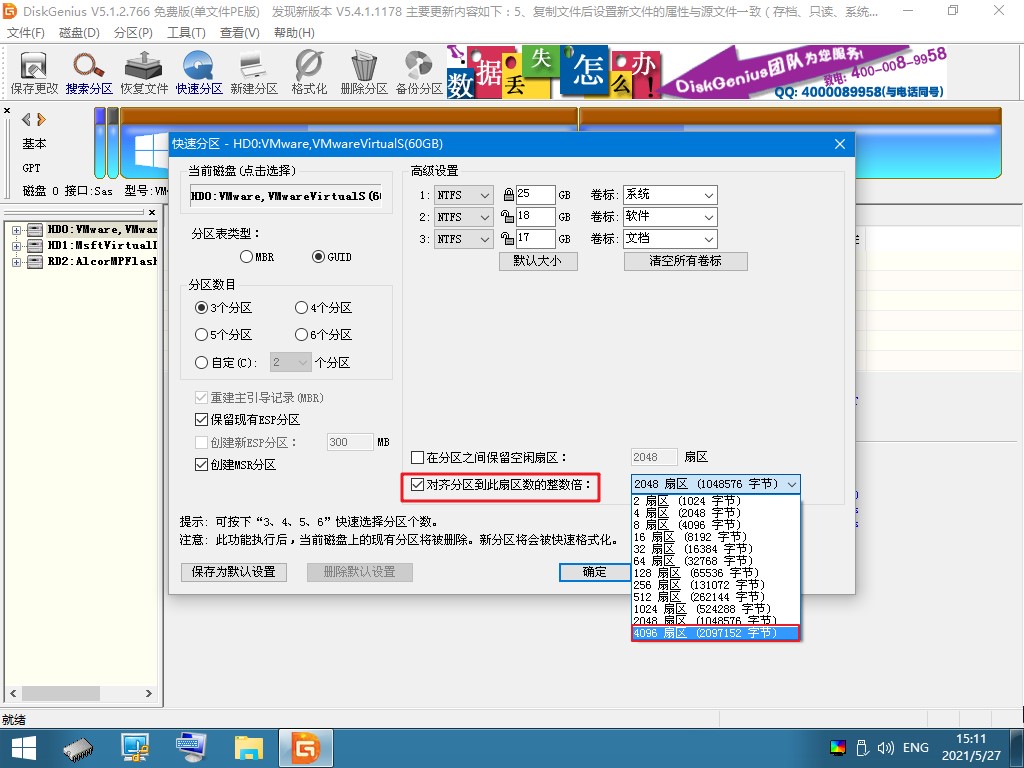Viewport: 1024px width, 768px height.
Task: Expand HD1:MsftVirtual tree node
Action: point(16,246)
